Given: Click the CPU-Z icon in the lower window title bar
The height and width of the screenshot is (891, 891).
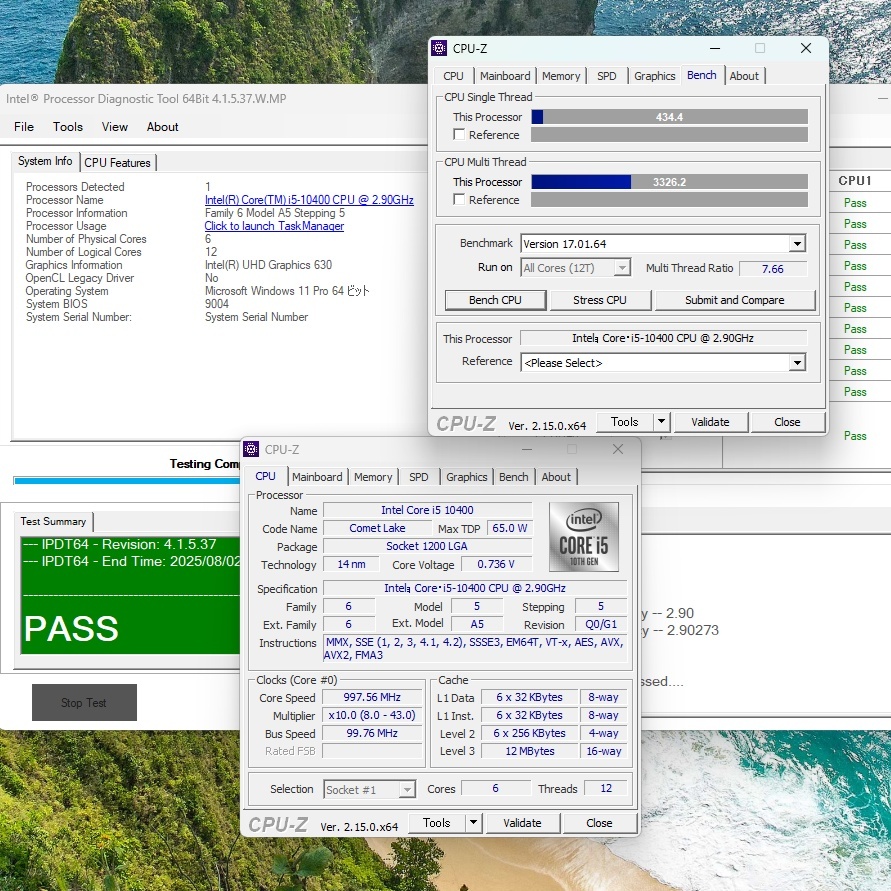Looking at the screenshot, I should tap(252, 450).
